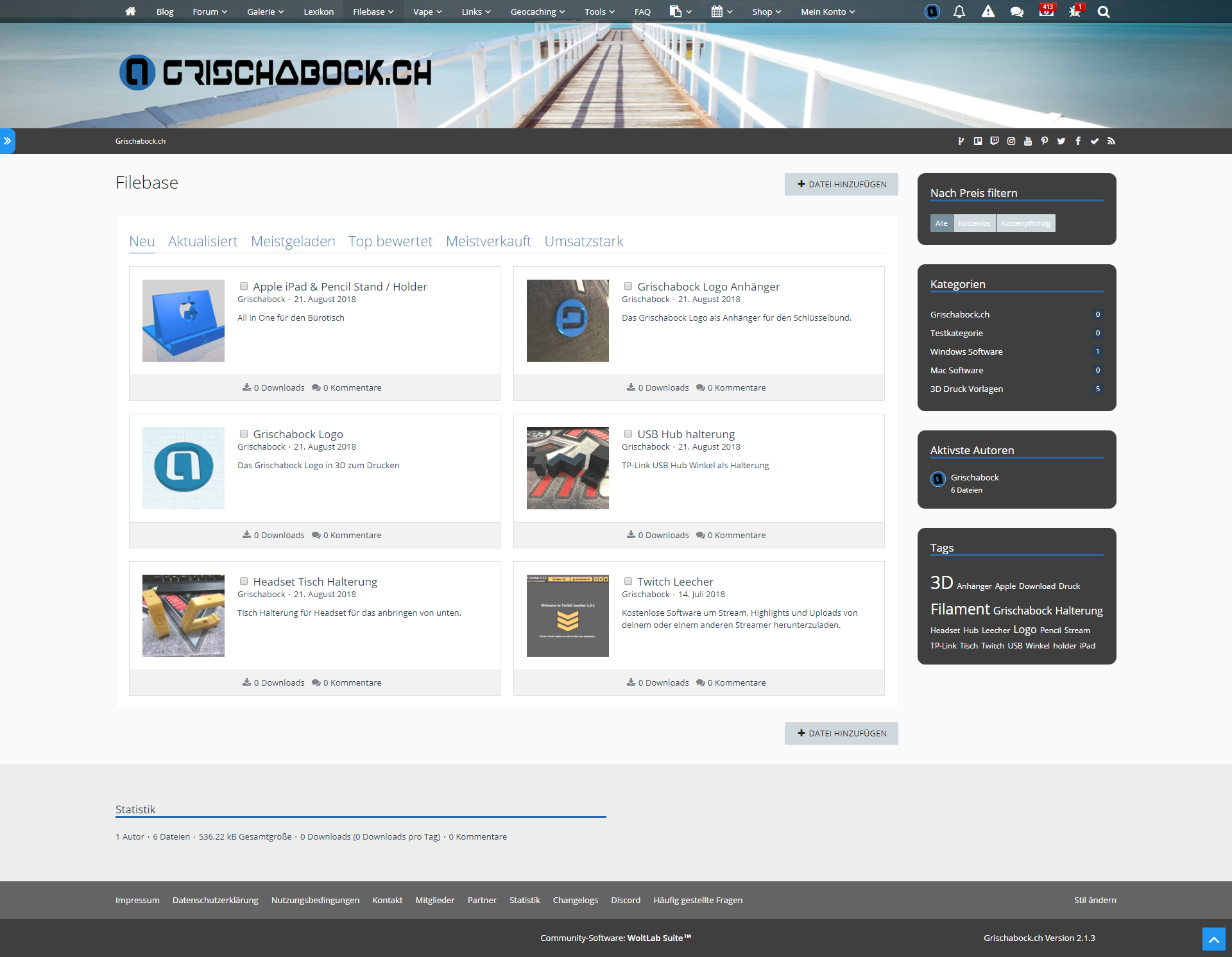This screenshot has width=1232, height=957.
Task: Switch to the Meistgeladen tab
Action: 293,241
